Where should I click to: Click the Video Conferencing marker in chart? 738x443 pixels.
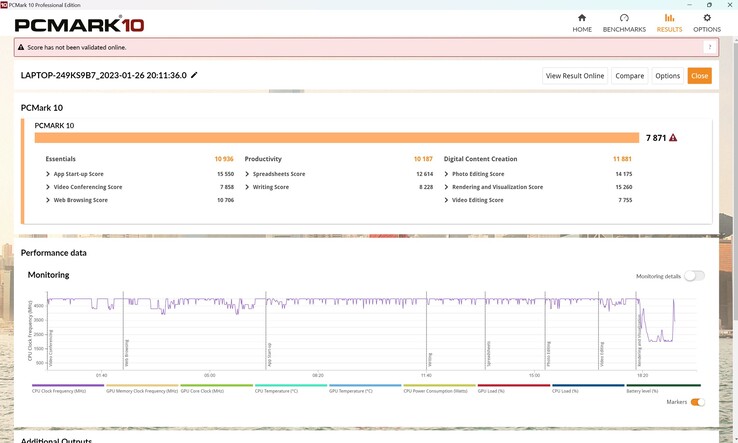[x=51, y=348]
